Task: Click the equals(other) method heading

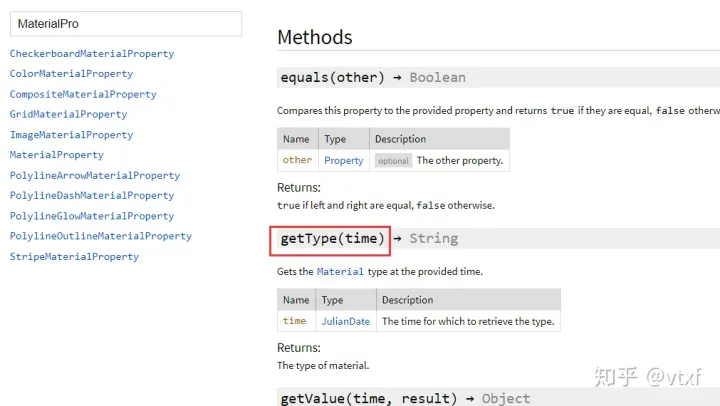Action: (x=330, y=77)
